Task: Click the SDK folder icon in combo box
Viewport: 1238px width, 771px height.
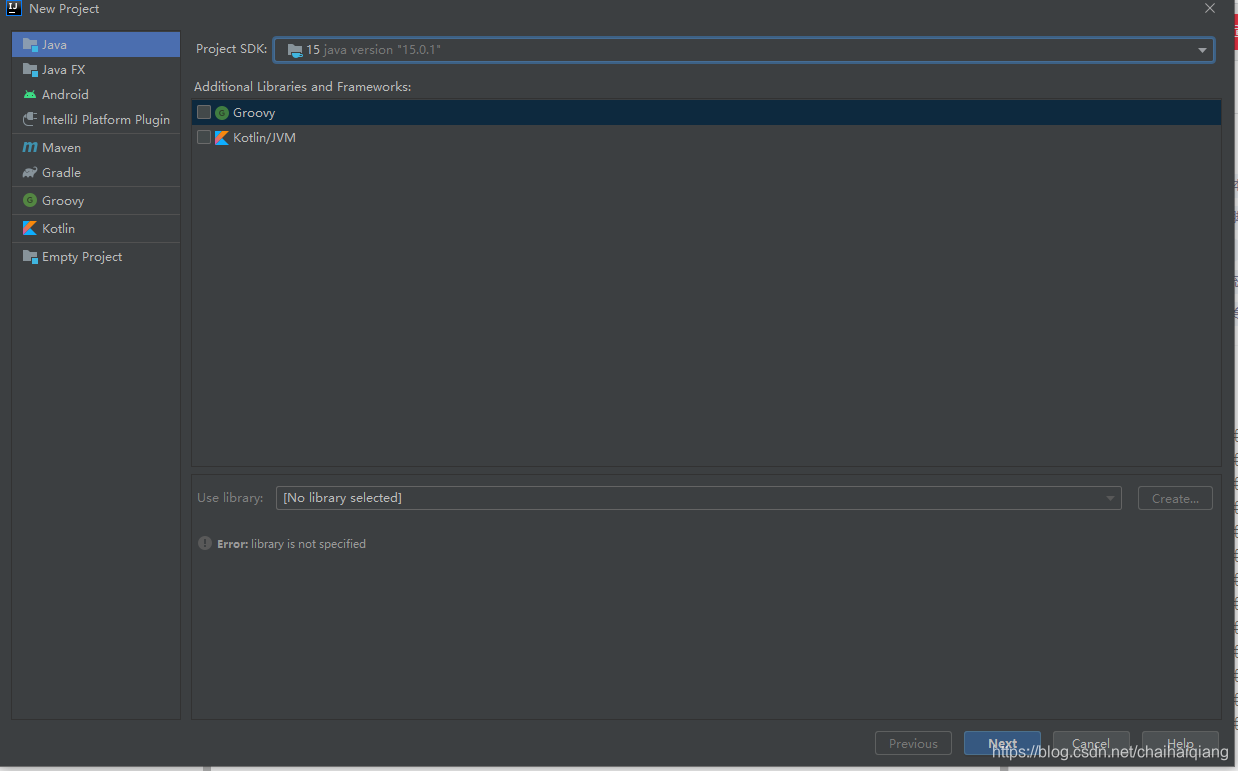Action: tap(294, 50)
